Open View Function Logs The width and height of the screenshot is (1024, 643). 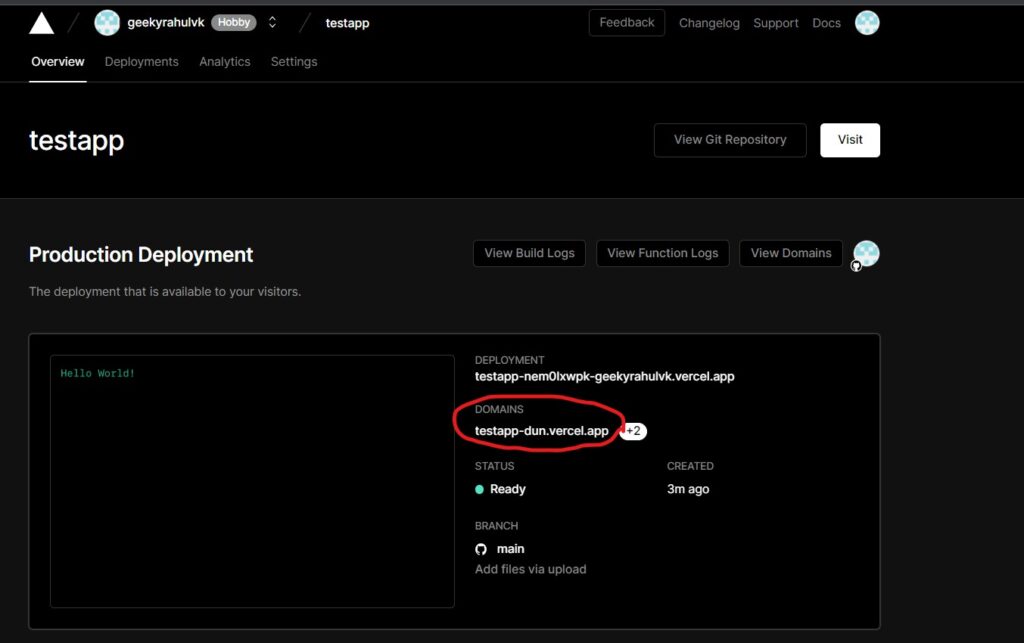pyautogui.click(x=663, y=253)
